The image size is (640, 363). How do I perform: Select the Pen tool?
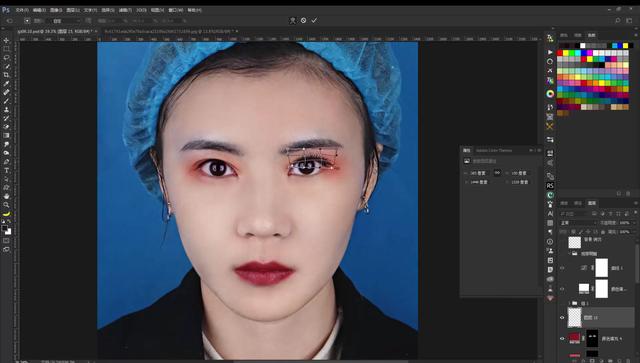point(6,161)
